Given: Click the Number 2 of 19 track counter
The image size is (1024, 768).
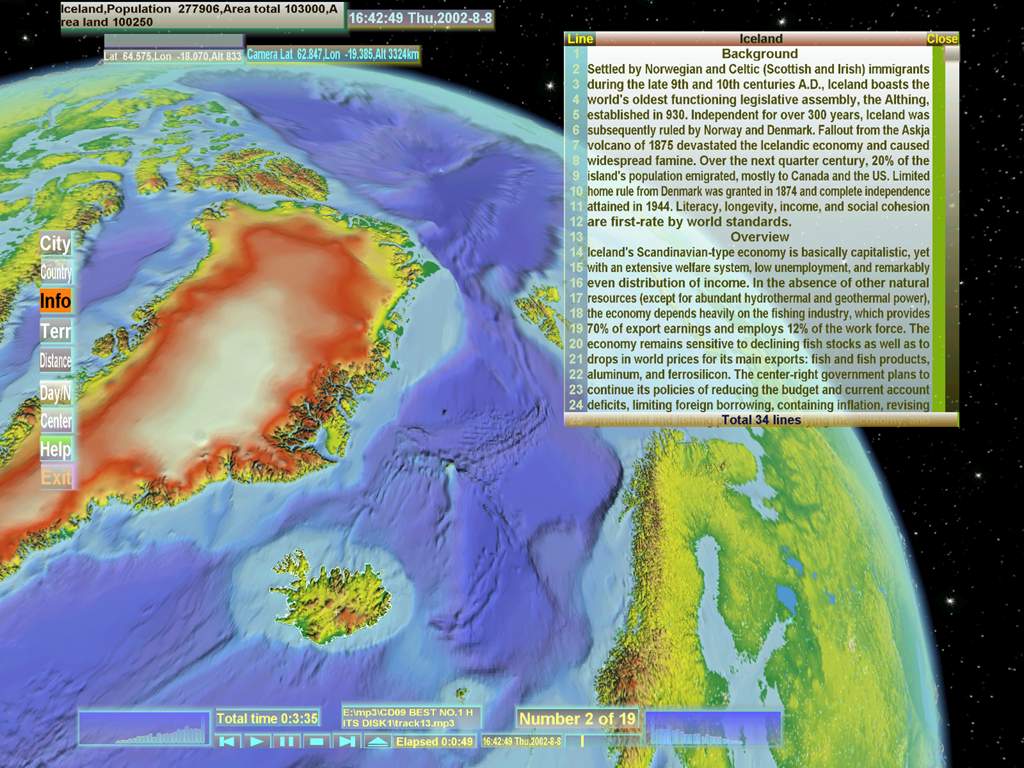Looking at the screenshot, I should tap(577, 719).
